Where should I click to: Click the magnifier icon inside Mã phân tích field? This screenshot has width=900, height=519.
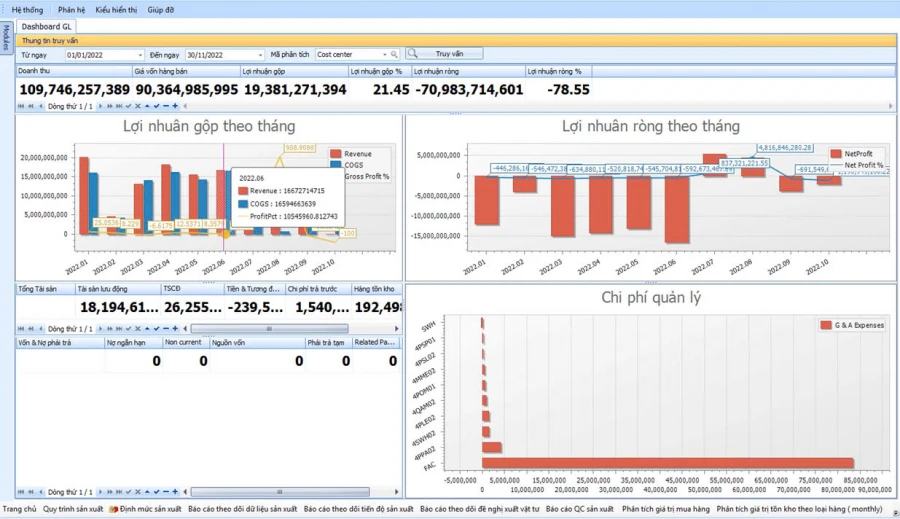click(x=394, y=55)
